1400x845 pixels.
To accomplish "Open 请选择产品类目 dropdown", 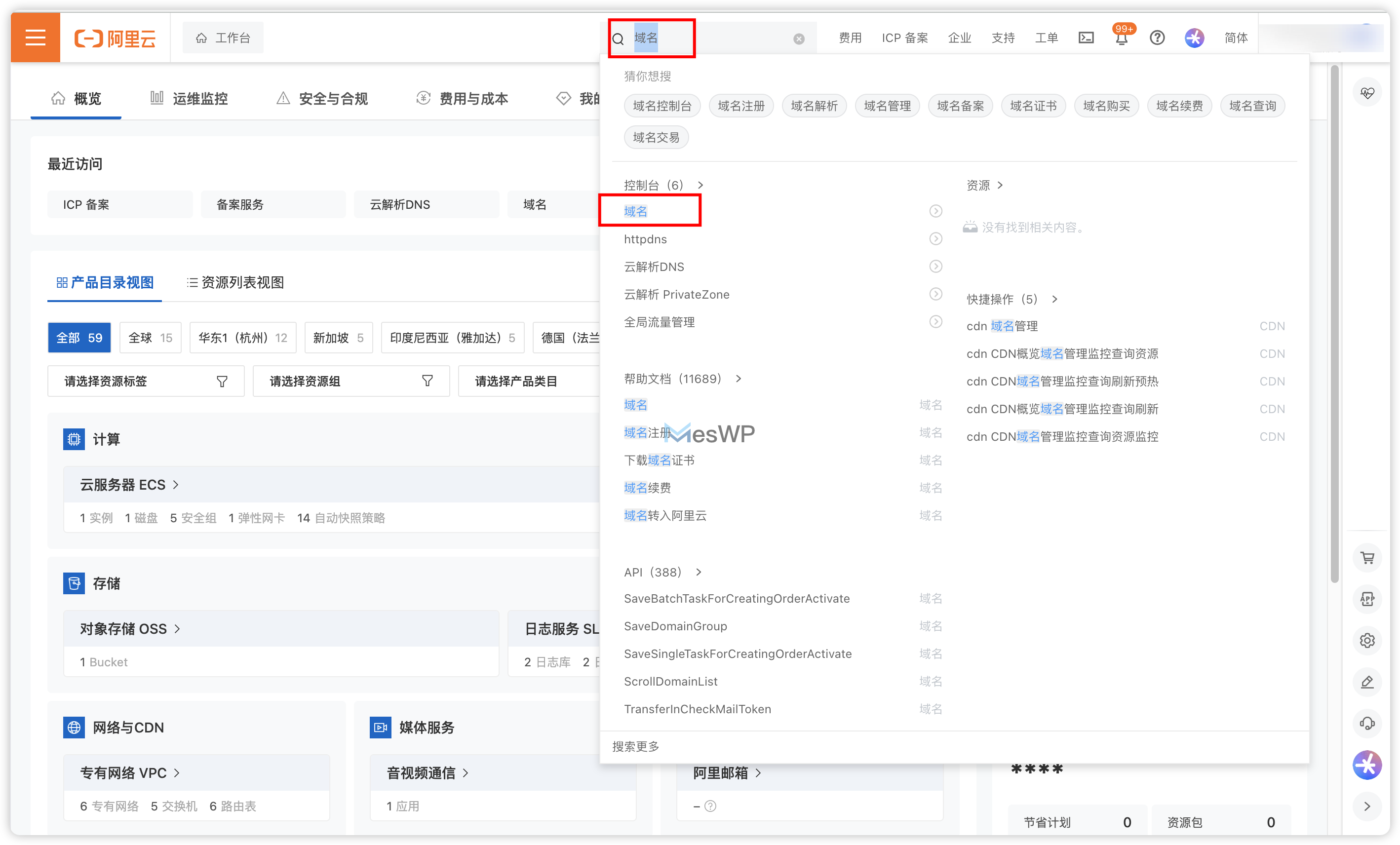I will pos(529,382).
